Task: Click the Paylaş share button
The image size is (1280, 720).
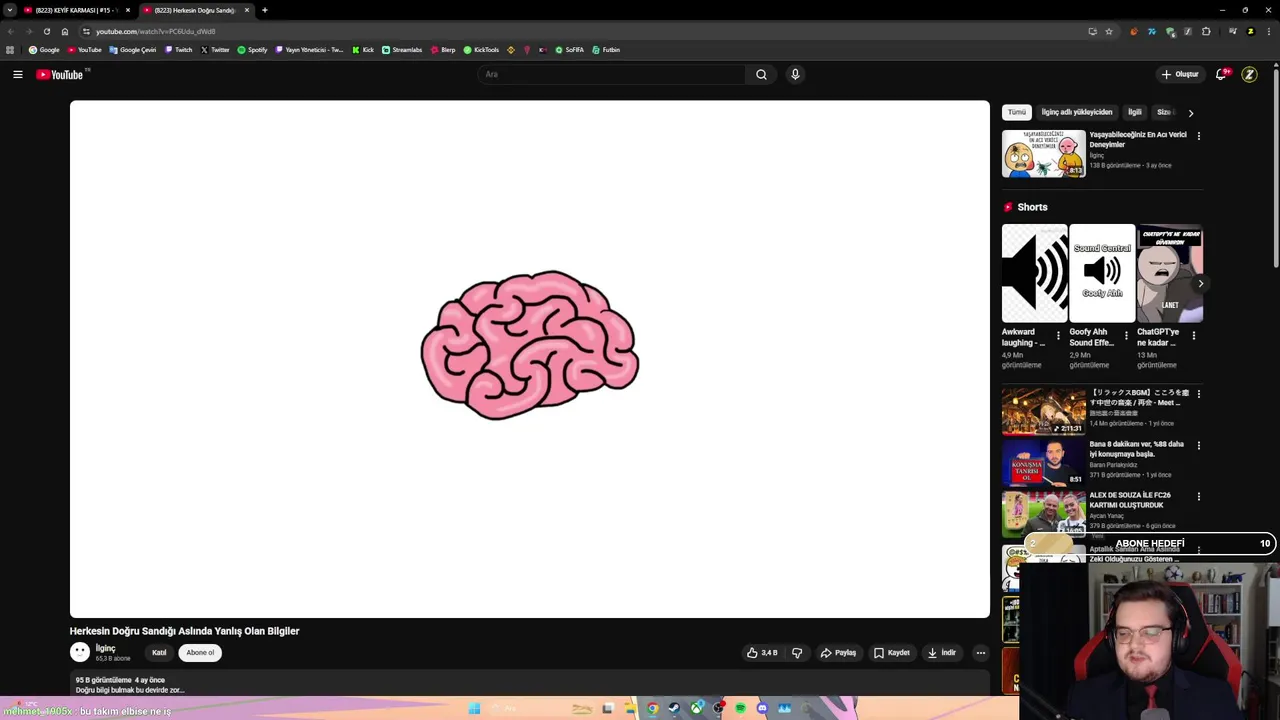Action: (838, 653)
